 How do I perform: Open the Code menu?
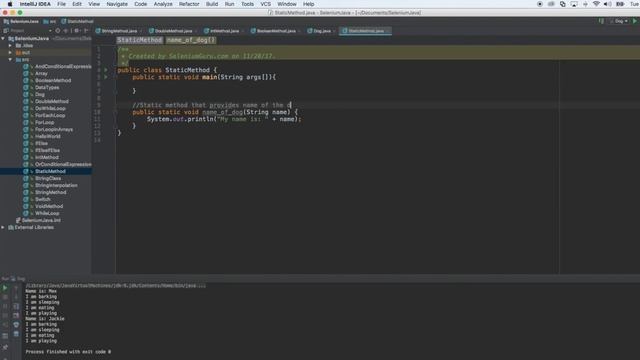point(140,4)
